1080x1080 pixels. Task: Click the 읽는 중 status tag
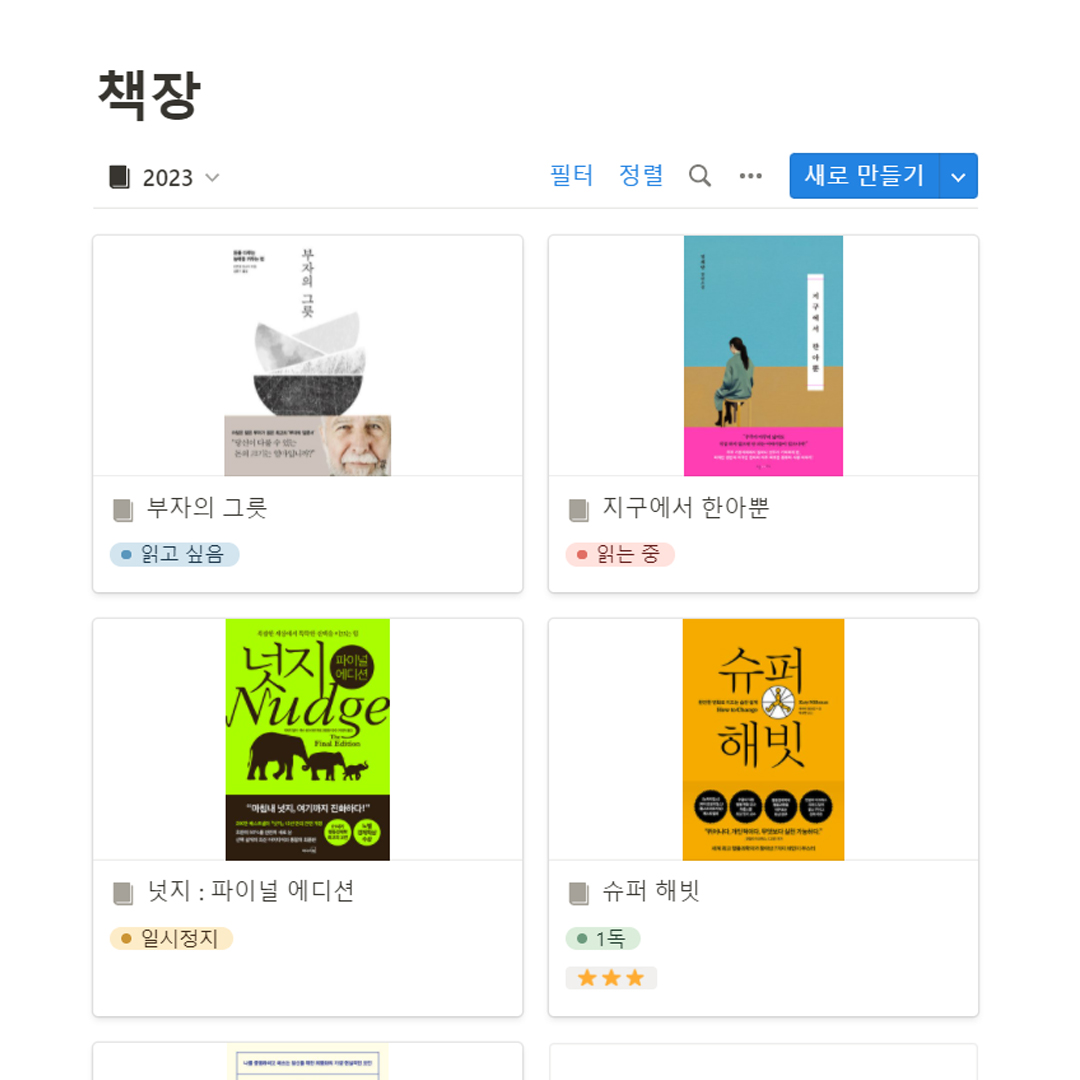(620, 554)
